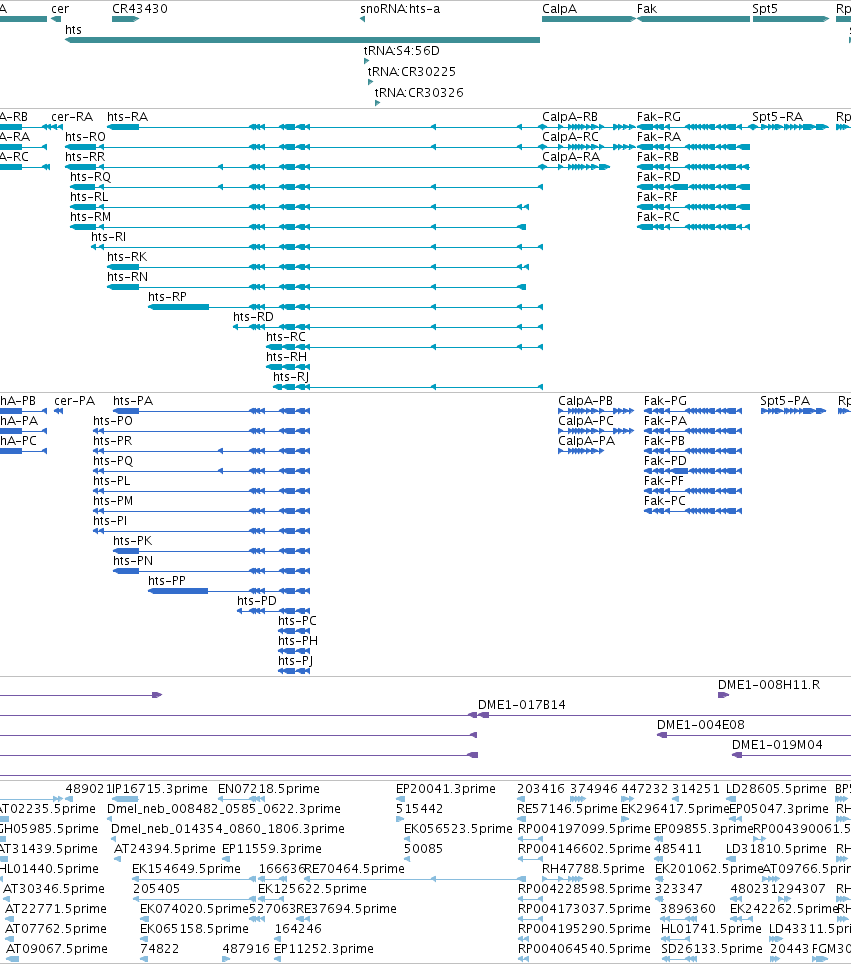Select the hts-RP transcript label
Image resolution: width=851 pixels, height=964 pixels.
point(167,297)
